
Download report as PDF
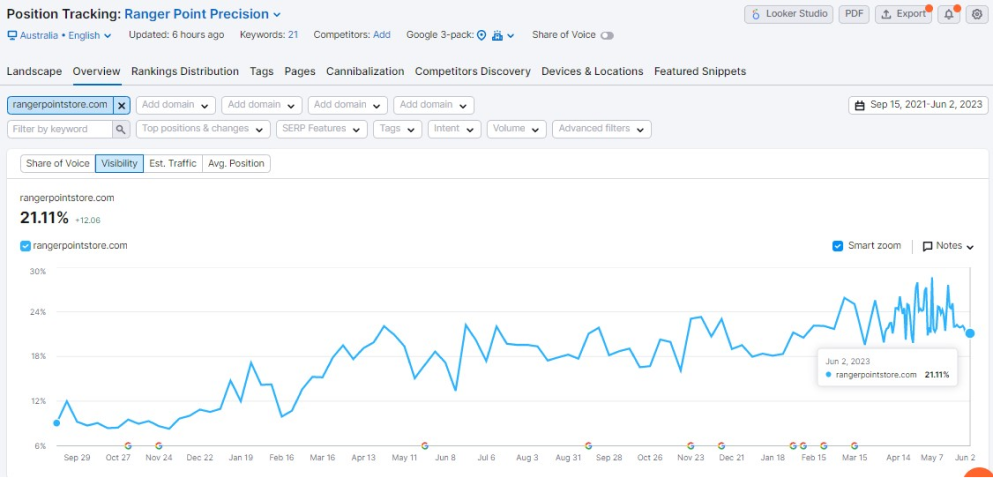(x=854, y=14)
